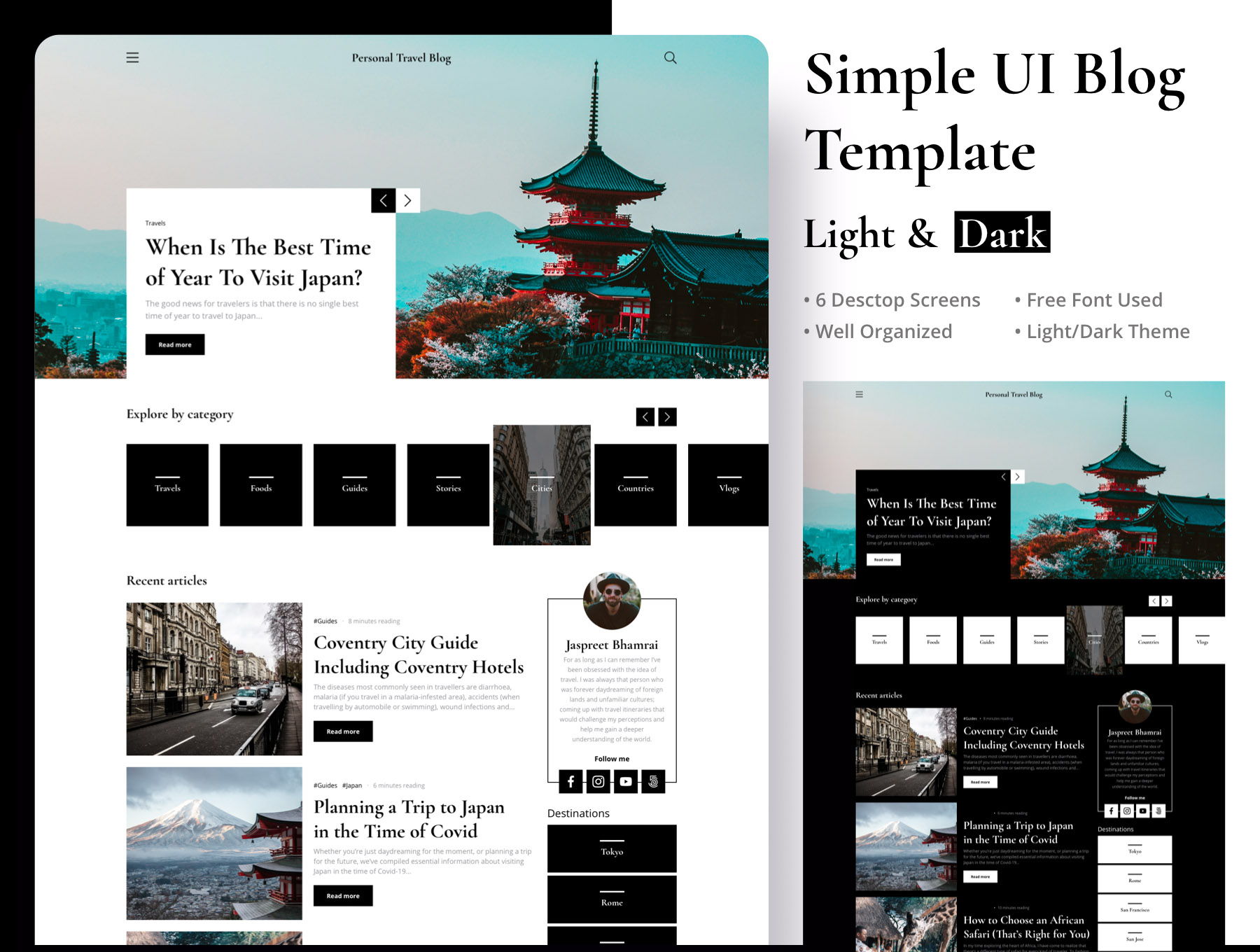Click search icon in dark theme preview
1260x952 pixels.
(1168, 395)
